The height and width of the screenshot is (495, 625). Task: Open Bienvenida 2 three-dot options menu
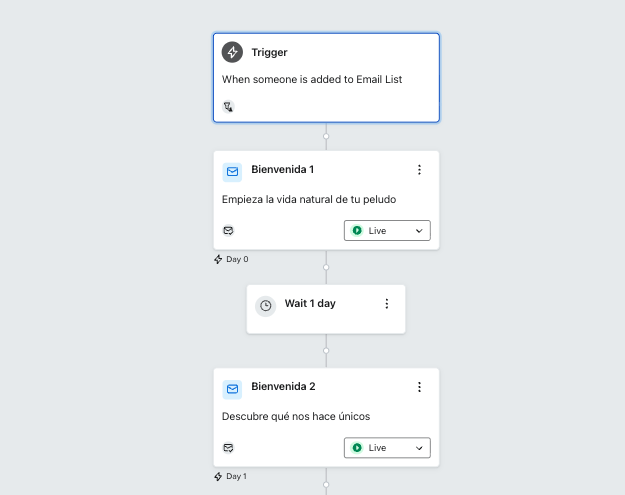pos(419,387)
